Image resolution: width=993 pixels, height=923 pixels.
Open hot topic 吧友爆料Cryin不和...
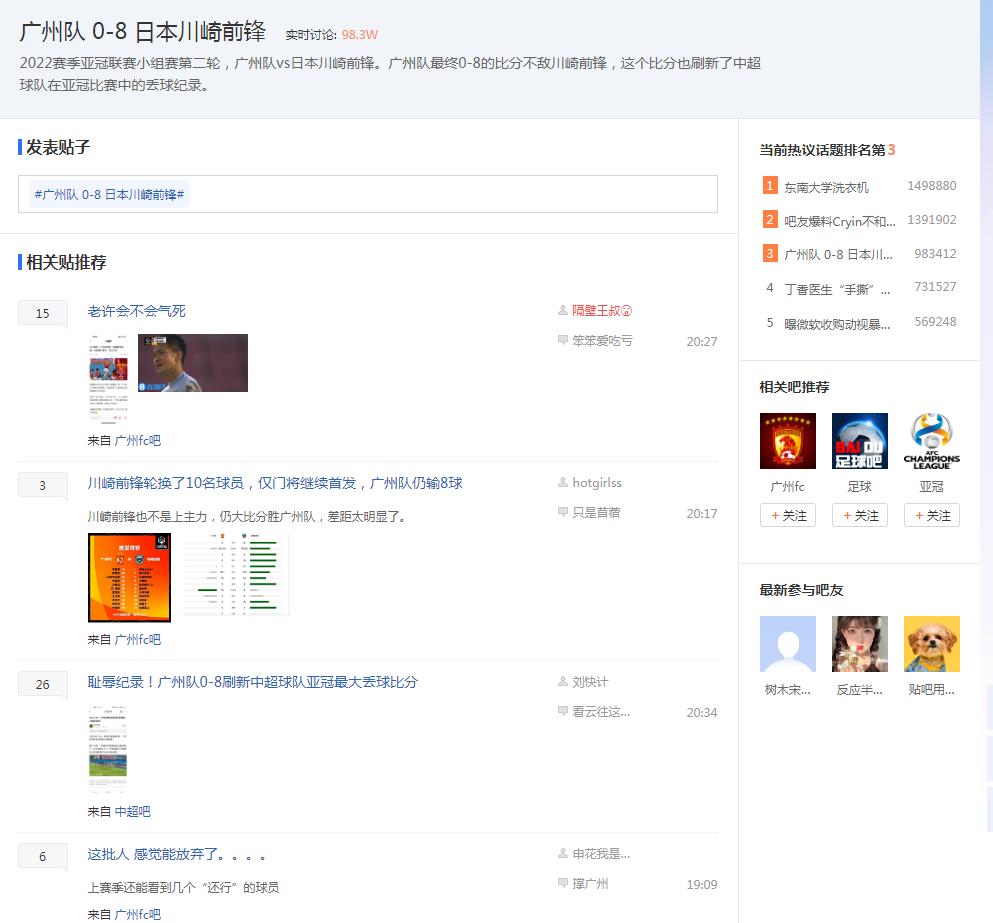(840, 221)
